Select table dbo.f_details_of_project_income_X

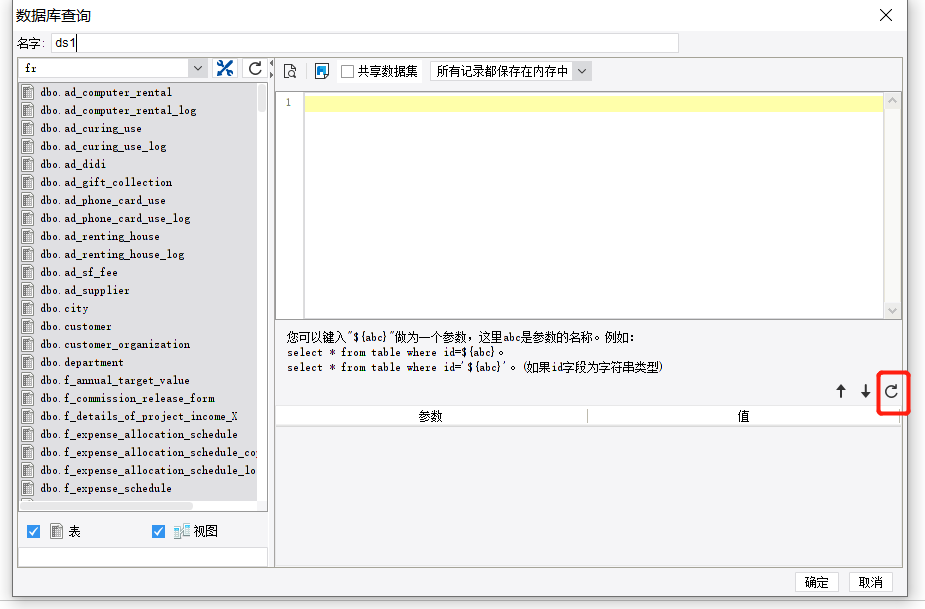coord(139,416)
